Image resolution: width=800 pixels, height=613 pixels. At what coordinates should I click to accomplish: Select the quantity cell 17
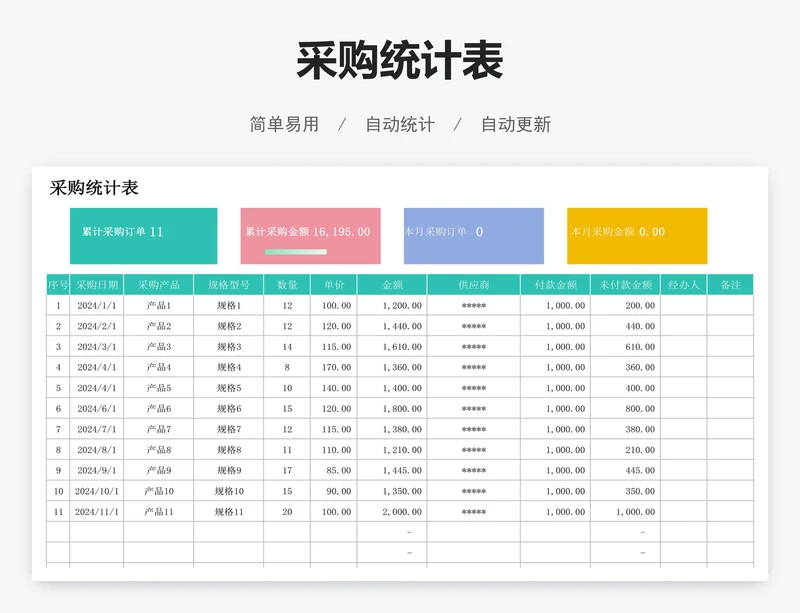point(287,470)
